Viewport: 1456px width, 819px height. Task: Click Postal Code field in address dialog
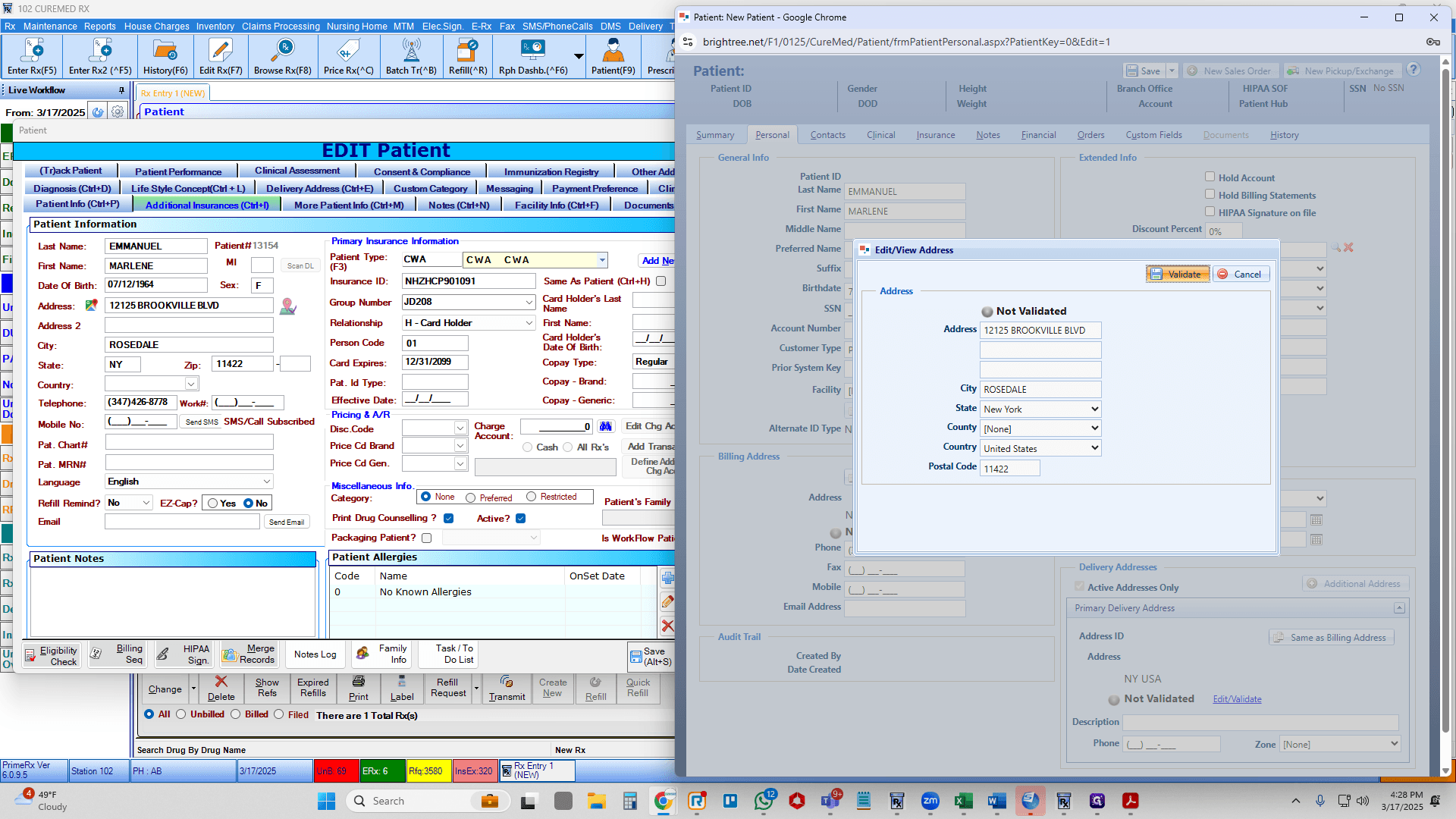pyautogui.click(x=1009, y=469)
